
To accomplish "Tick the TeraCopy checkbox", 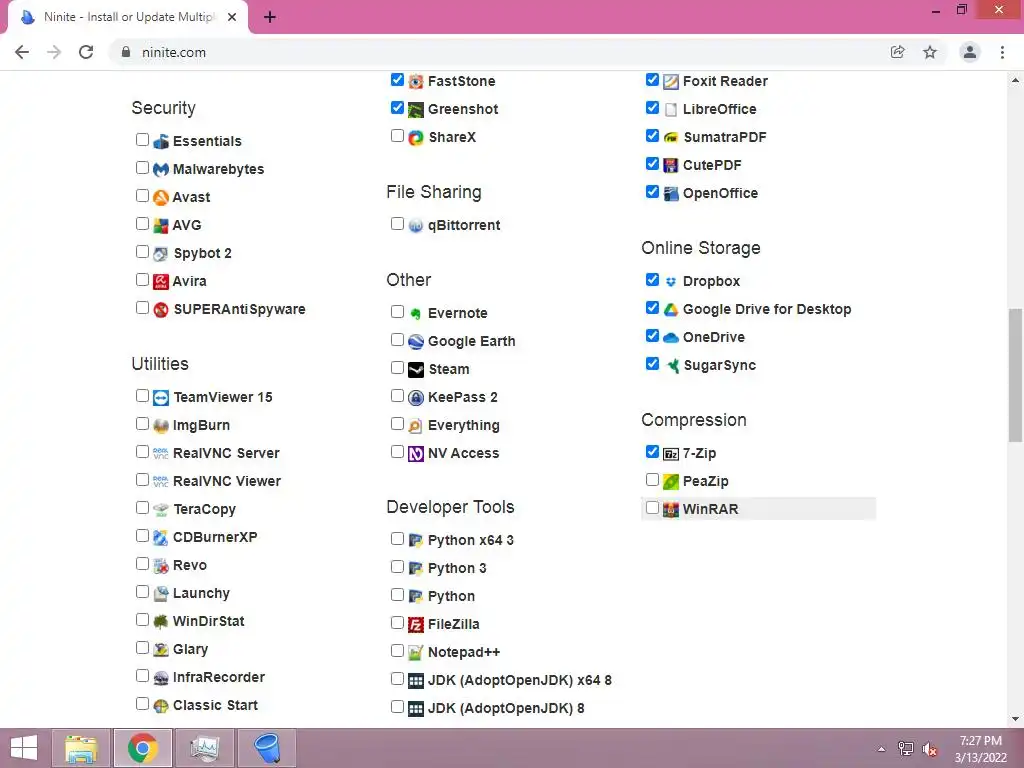I will (x=142, y=507).
